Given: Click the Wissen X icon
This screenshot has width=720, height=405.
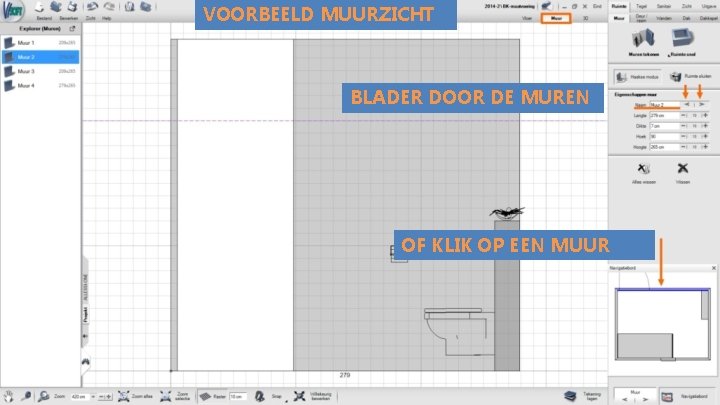Looking at the screenshot, I should (683, 169).
